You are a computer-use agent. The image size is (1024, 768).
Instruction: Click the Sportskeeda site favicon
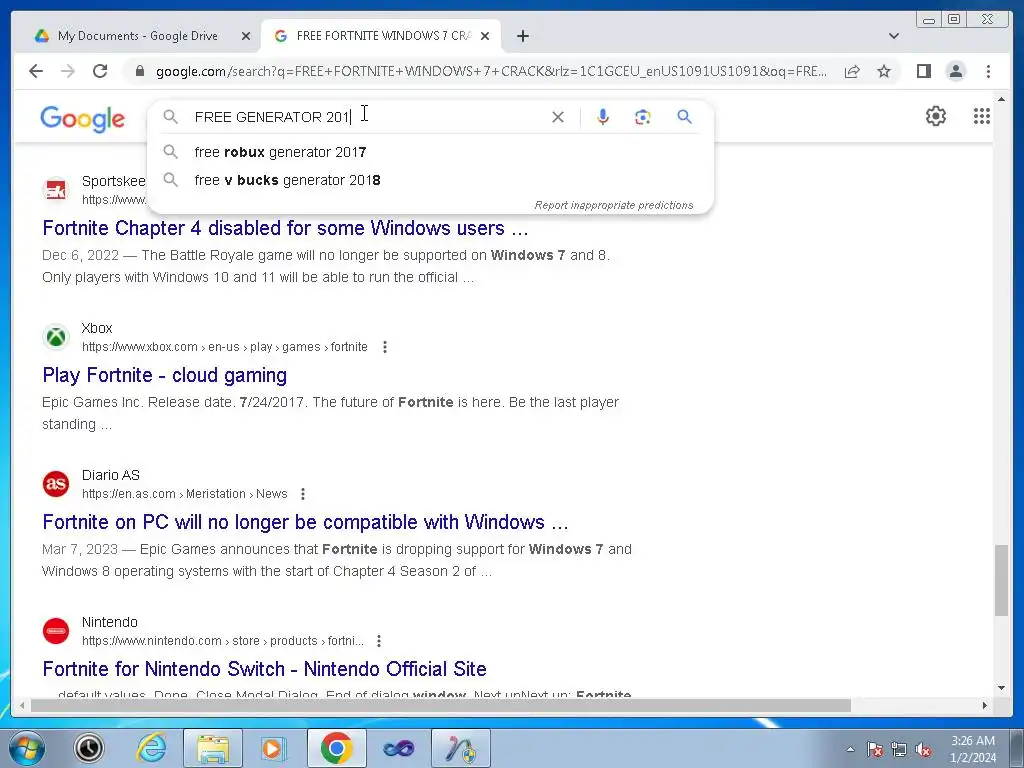pyautogui.click(x=56, y=190)
